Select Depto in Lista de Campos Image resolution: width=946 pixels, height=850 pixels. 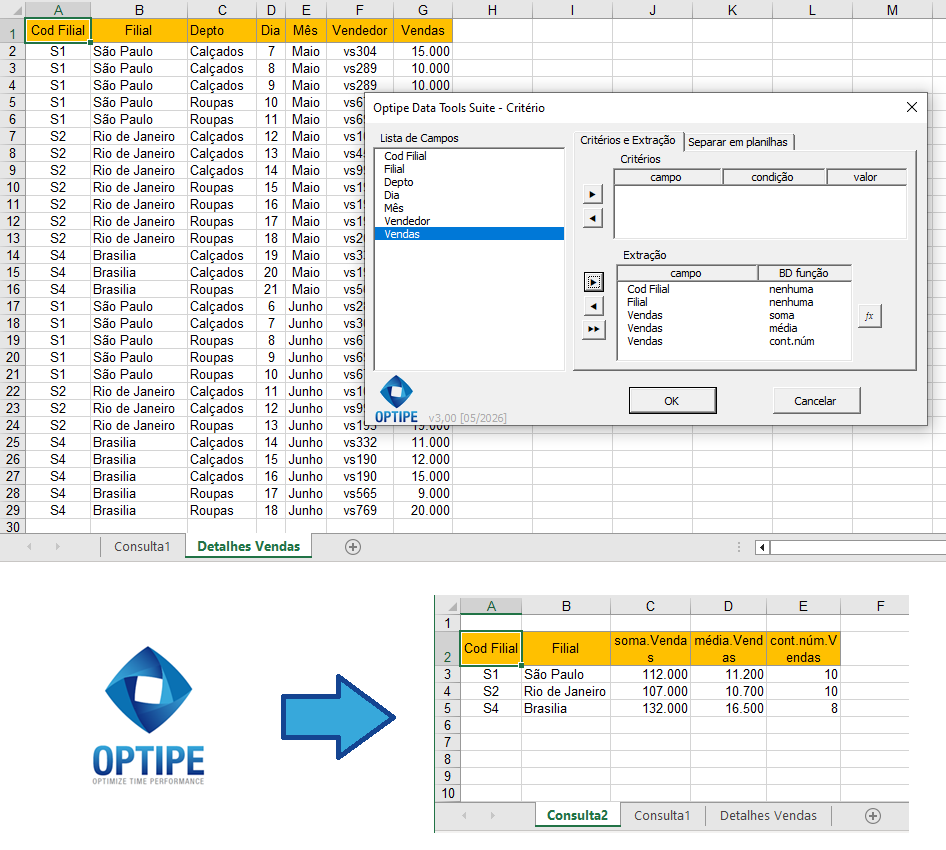point(469,182)
